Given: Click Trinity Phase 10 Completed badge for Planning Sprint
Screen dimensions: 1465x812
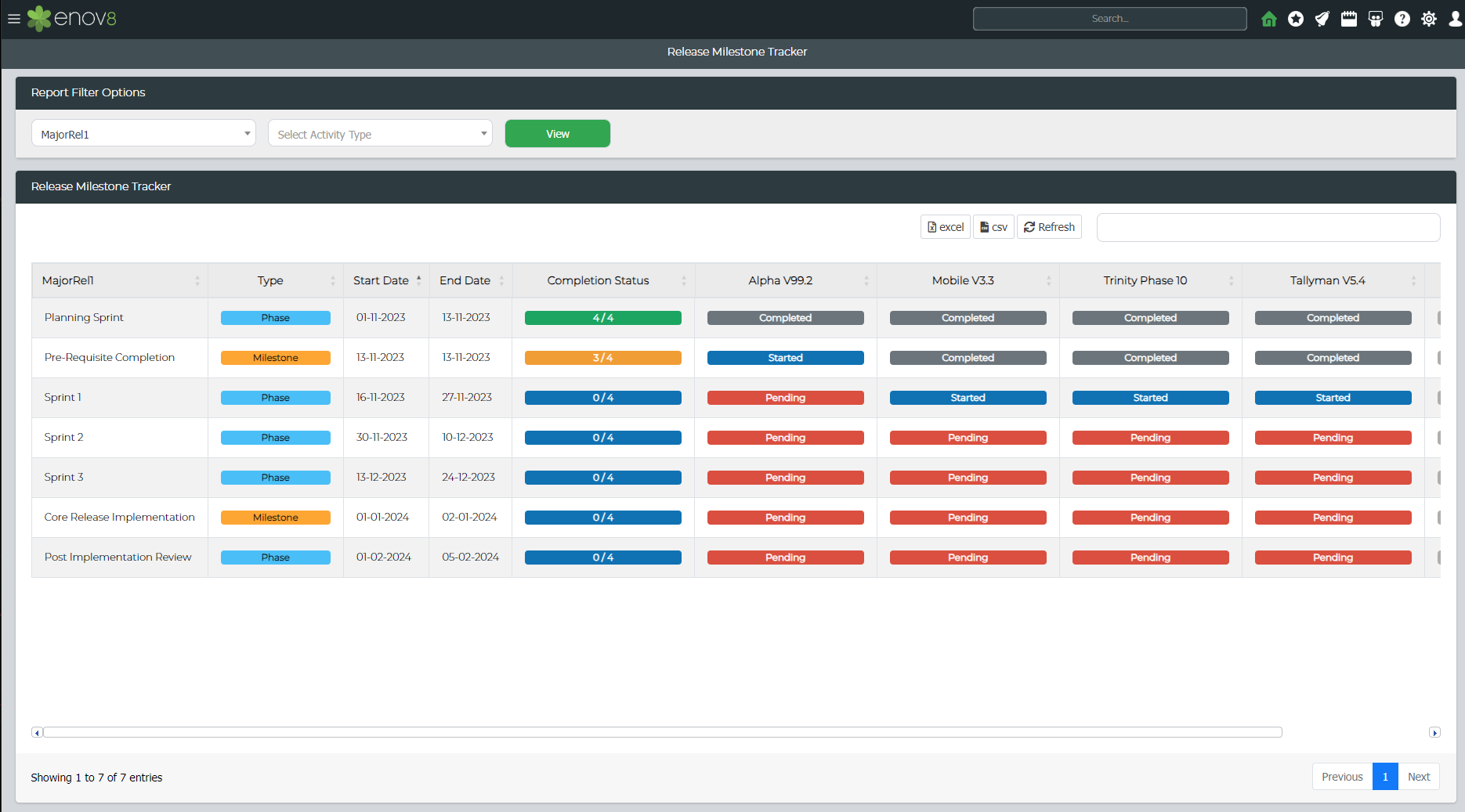Looking at the screenshot, I should [x=1151, y=318].
